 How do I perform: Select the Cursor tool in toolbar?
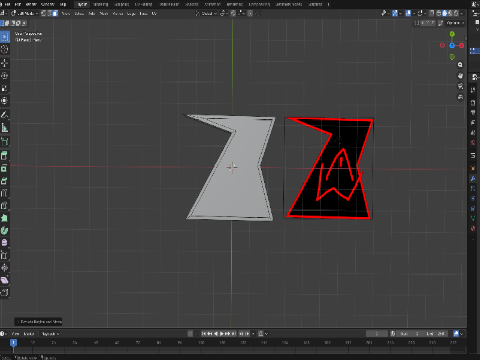[5, 49]
